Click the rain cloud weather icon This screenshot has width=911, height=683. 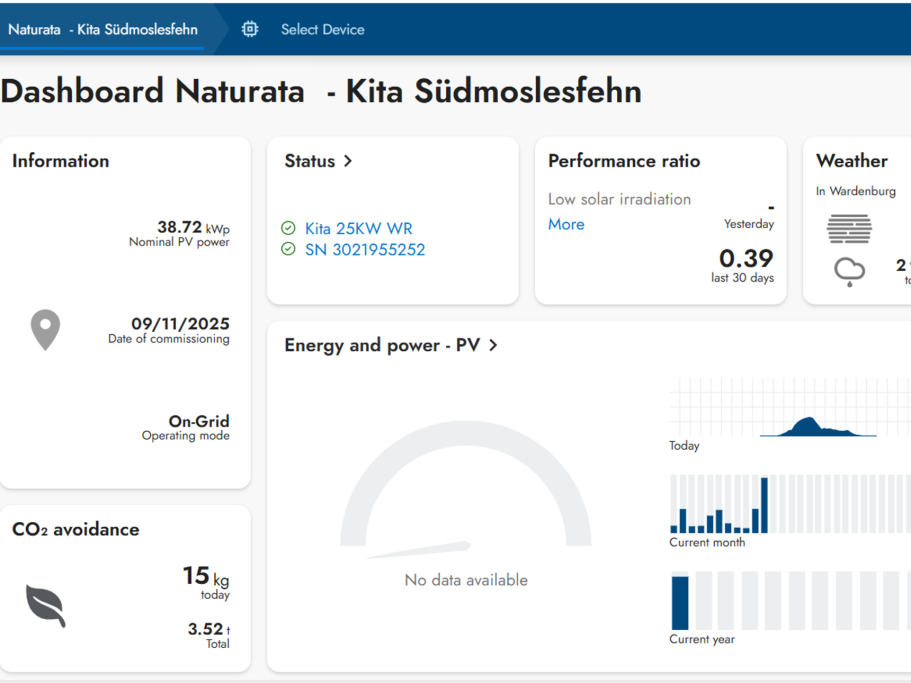click(x=849, y=272)
